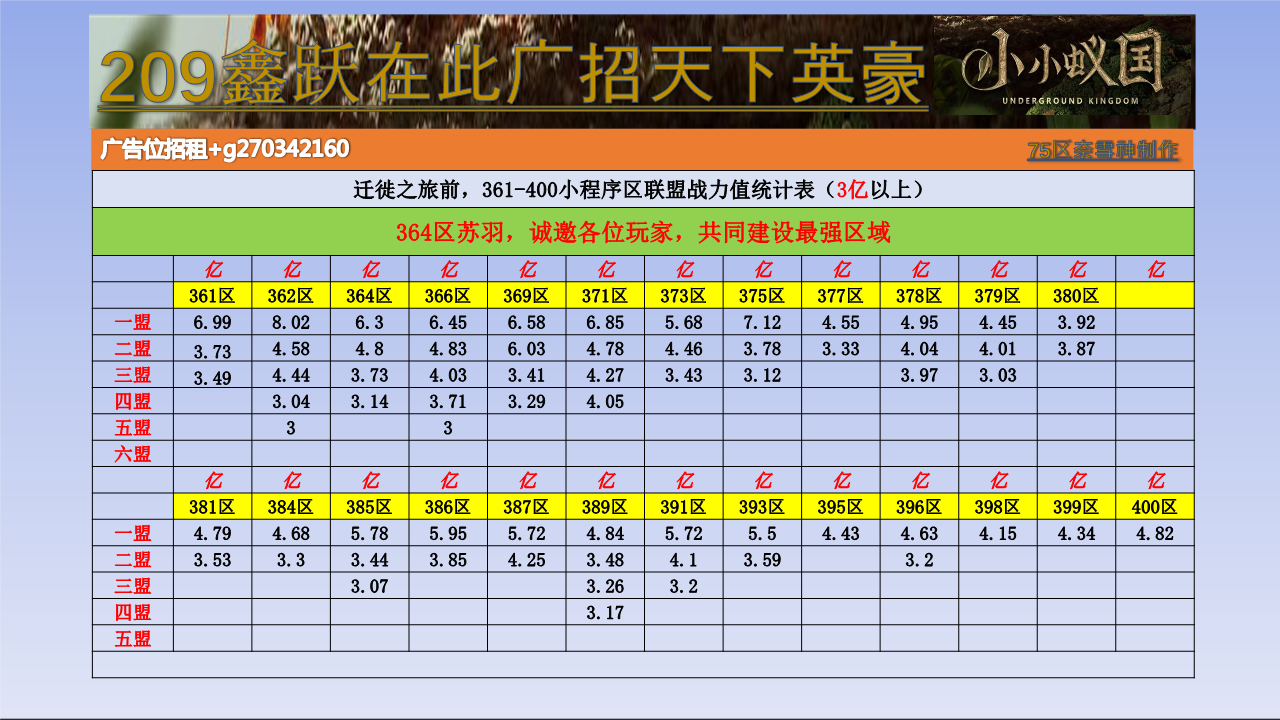Viewport: 1280px width, 720px height.
Task: Click the 3.59 cell under 393区
Action: click(x=762, y=560)
